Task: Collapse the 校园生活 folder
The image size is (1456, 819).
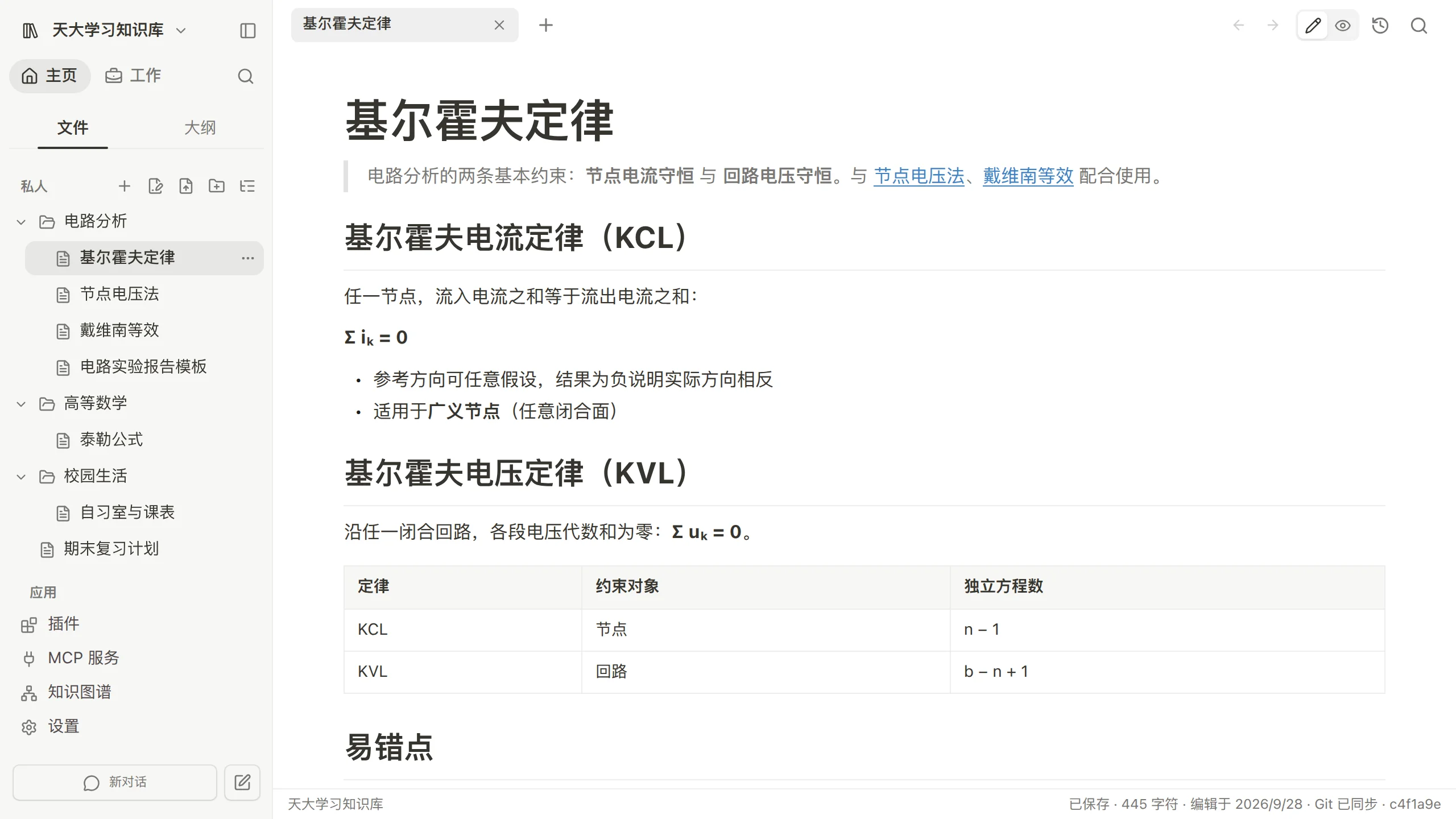Action: [21, 477]
